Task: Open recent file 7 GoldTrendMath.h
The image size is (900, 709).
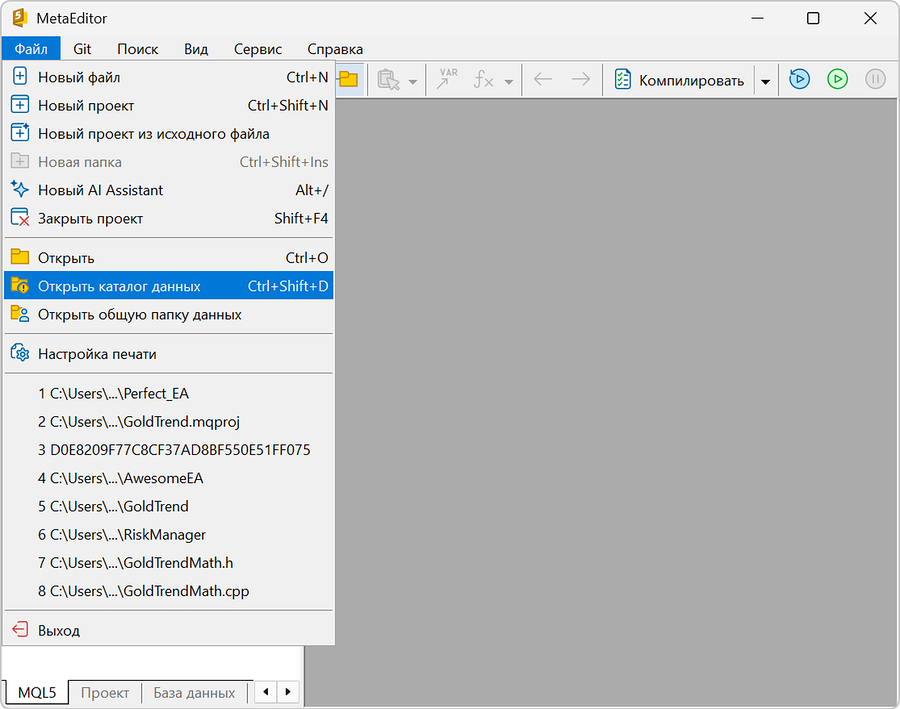Action: click(x=169, y=563)
